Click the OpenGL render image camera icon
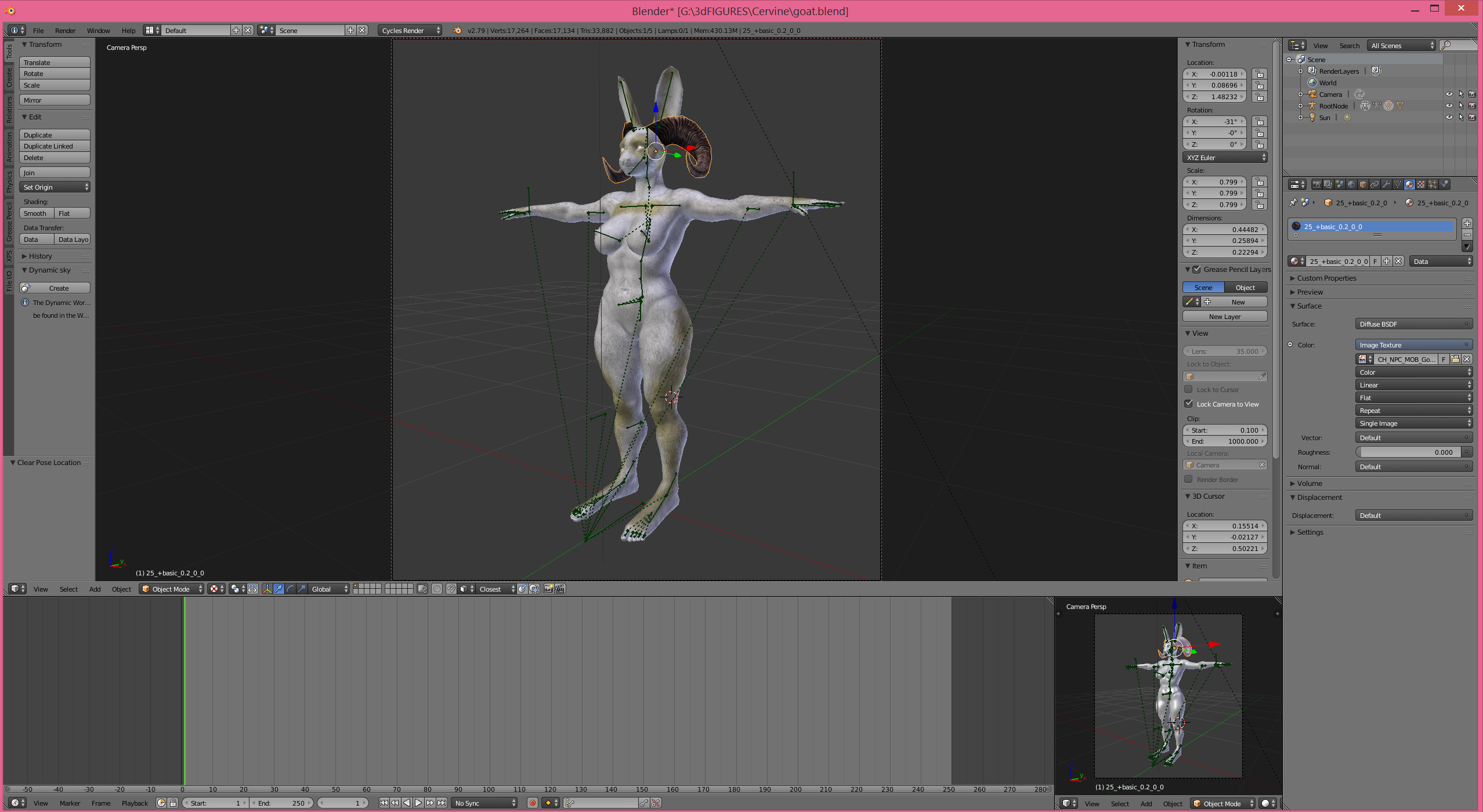1483x812 pixels. (x=548, y=589)
